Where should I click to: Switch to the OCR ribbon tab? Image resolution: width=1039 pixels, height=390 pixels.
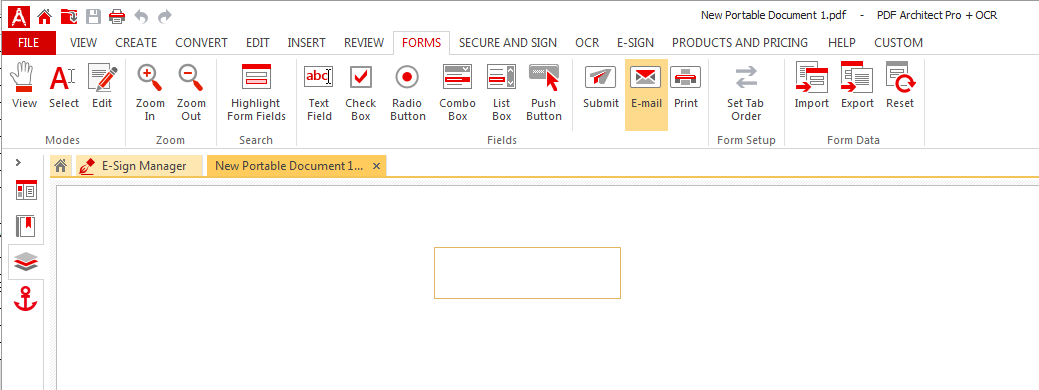tap(587, 43)
